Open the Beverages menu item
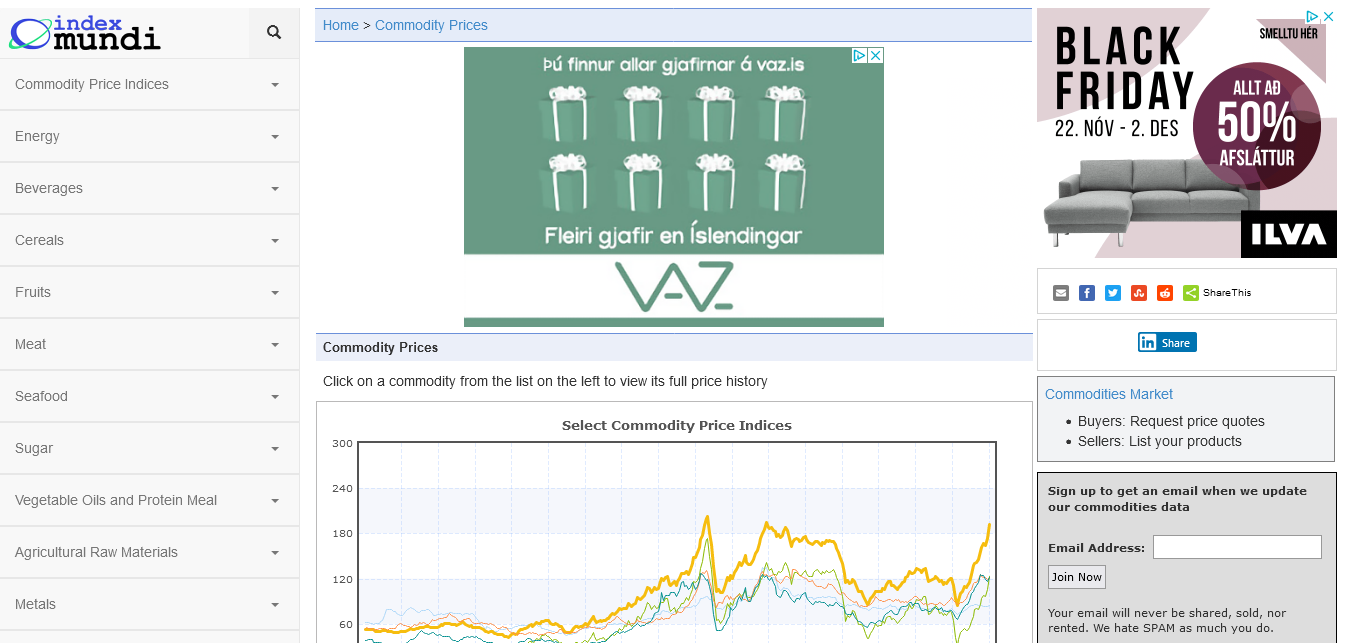This screenshot has width=1366, height=643. click(49, 188)
